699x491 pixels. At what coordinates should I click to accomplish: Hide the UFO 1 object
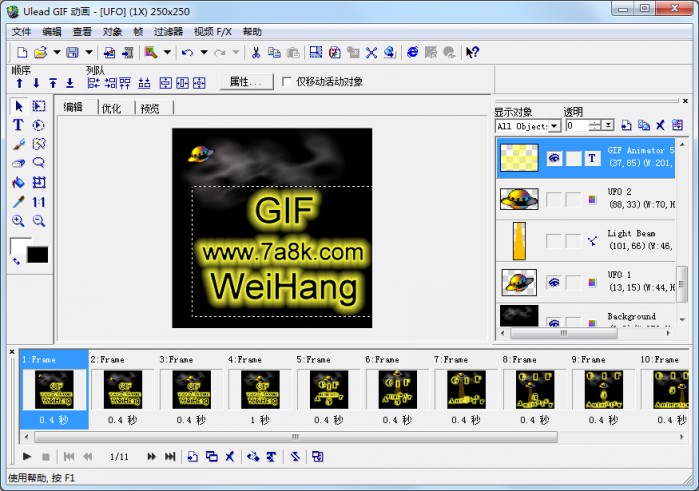pyautogui.click(x=554, y=282)
